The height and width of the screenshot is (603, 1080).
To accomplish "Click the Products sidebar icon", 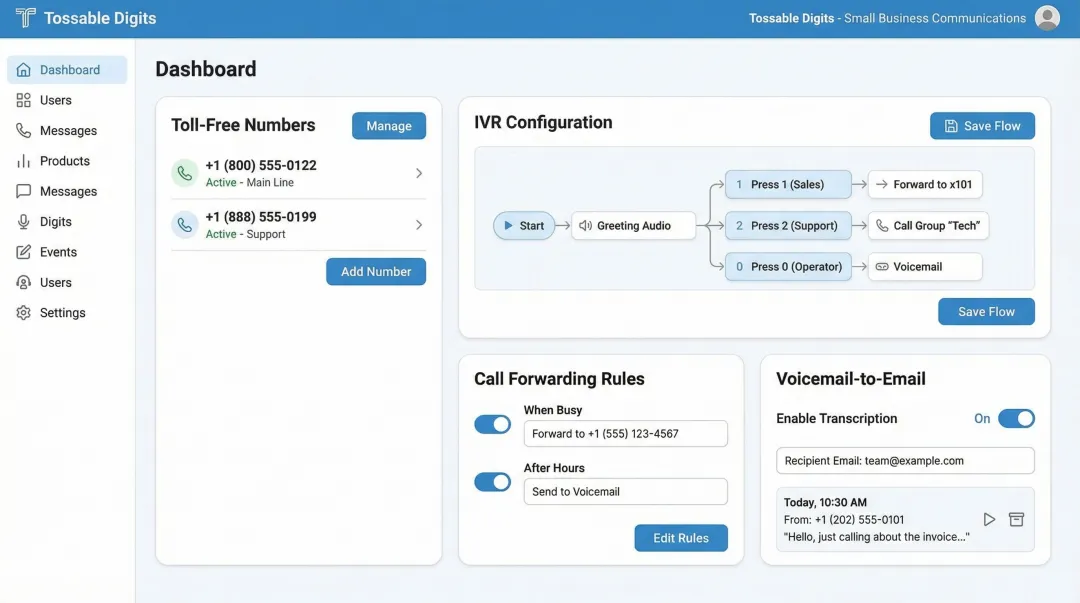I will 22,160.
